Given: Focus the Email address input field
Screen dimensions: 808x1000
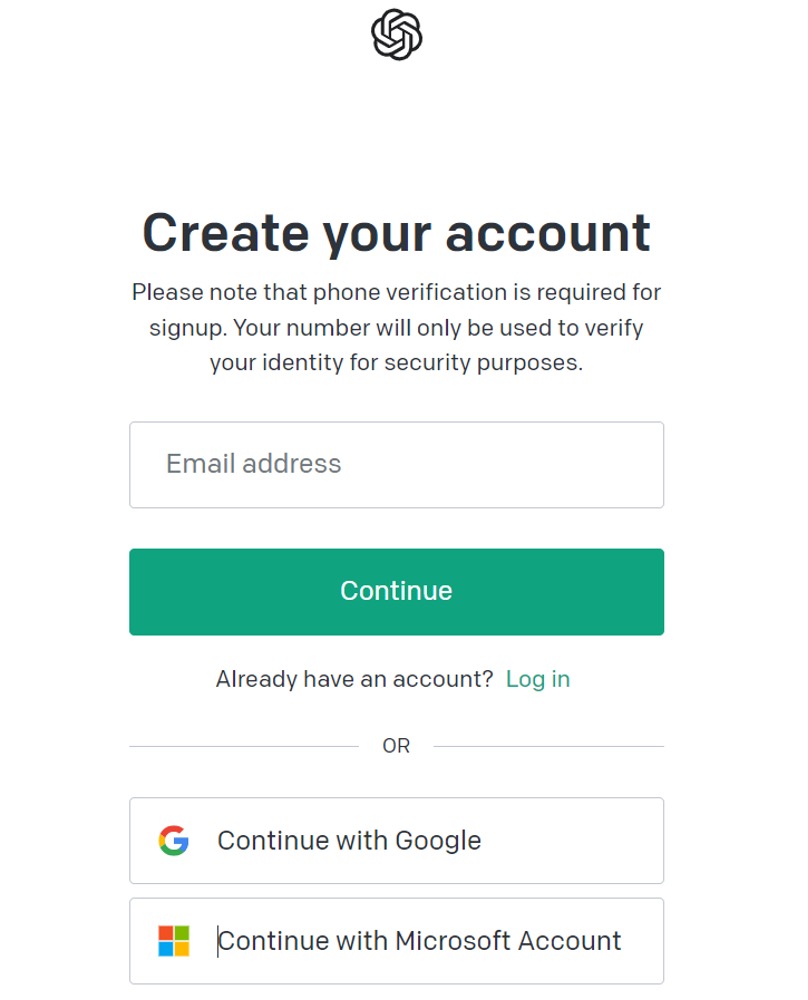Looking at the screenshot, I should pyautogui.click(x=396, y=465).
